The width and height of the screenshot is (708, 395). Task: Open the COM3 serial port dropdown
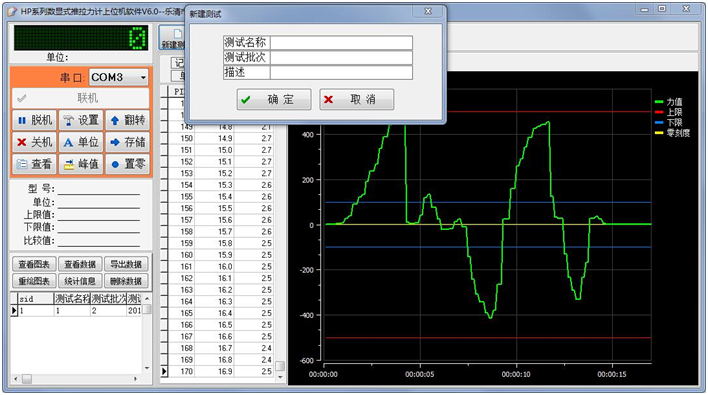coord(119,77)
